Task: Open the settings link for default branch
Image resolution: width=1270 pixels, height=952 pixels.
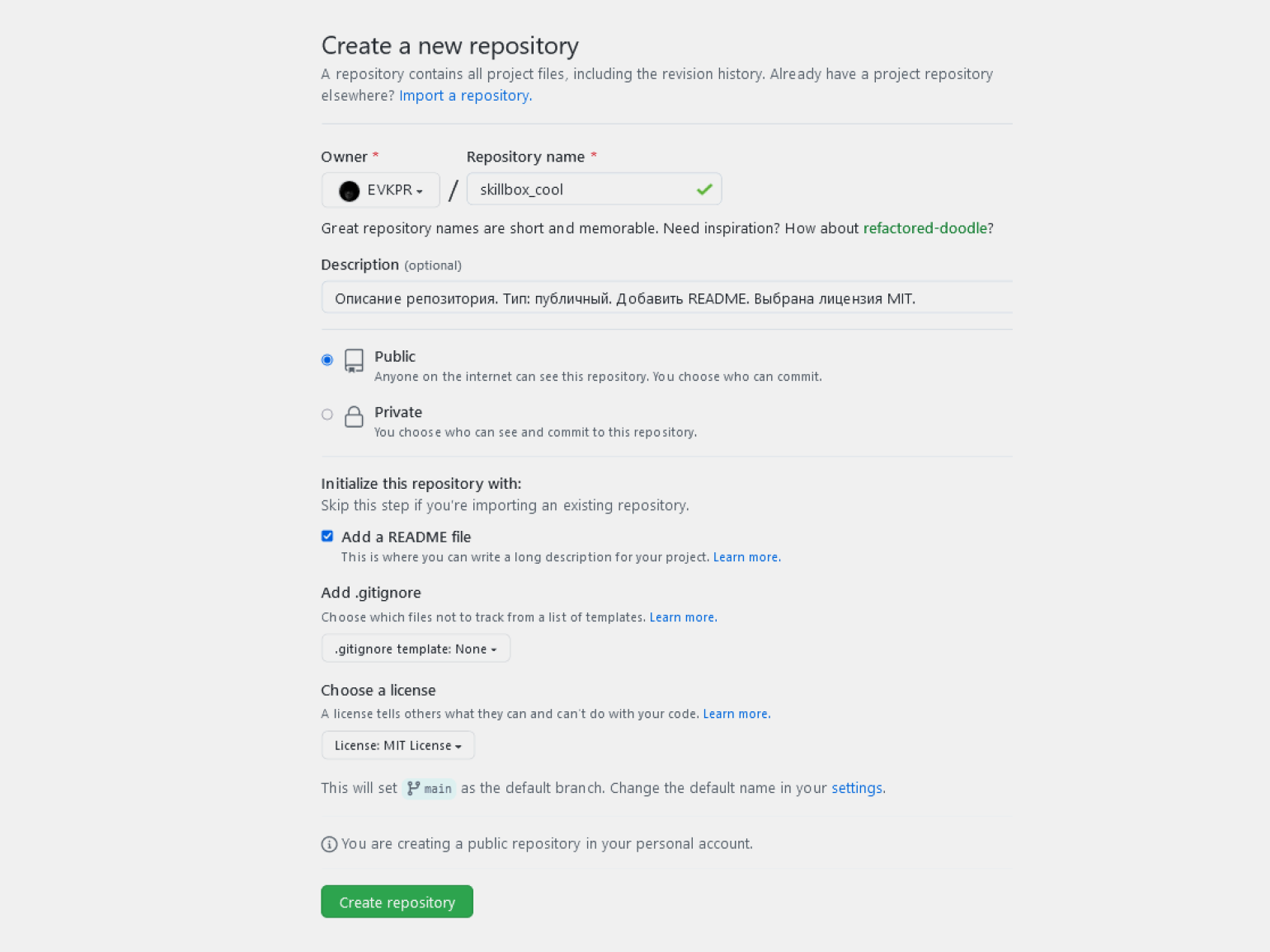Action: (x=856, y=788)
